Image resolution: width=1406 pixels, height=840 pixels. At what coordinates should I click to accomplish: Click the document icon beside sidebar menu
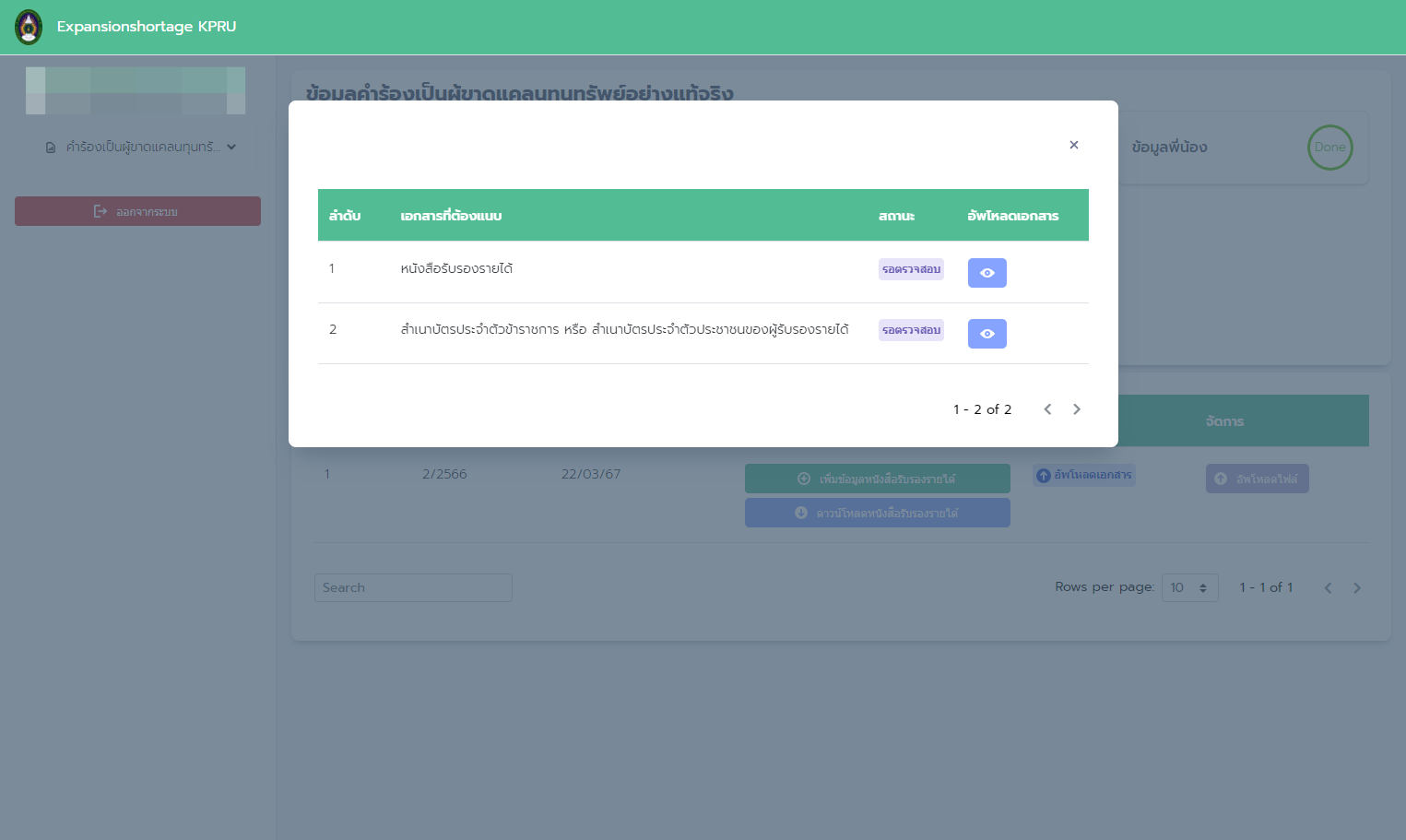click(x=51, y=148)
